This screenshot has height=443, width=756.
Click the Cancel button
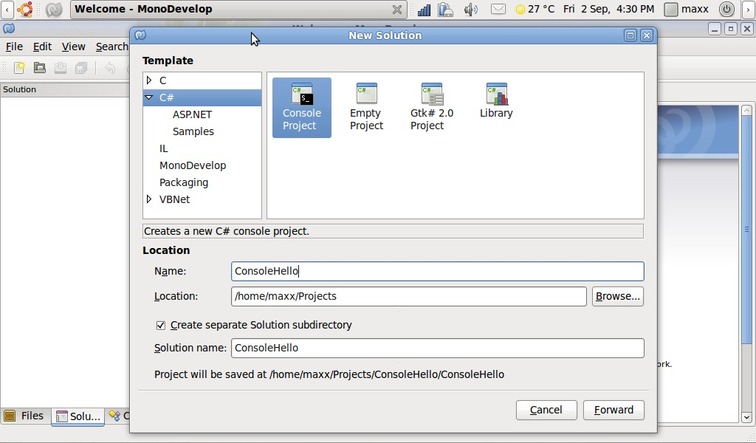(546, 410)
